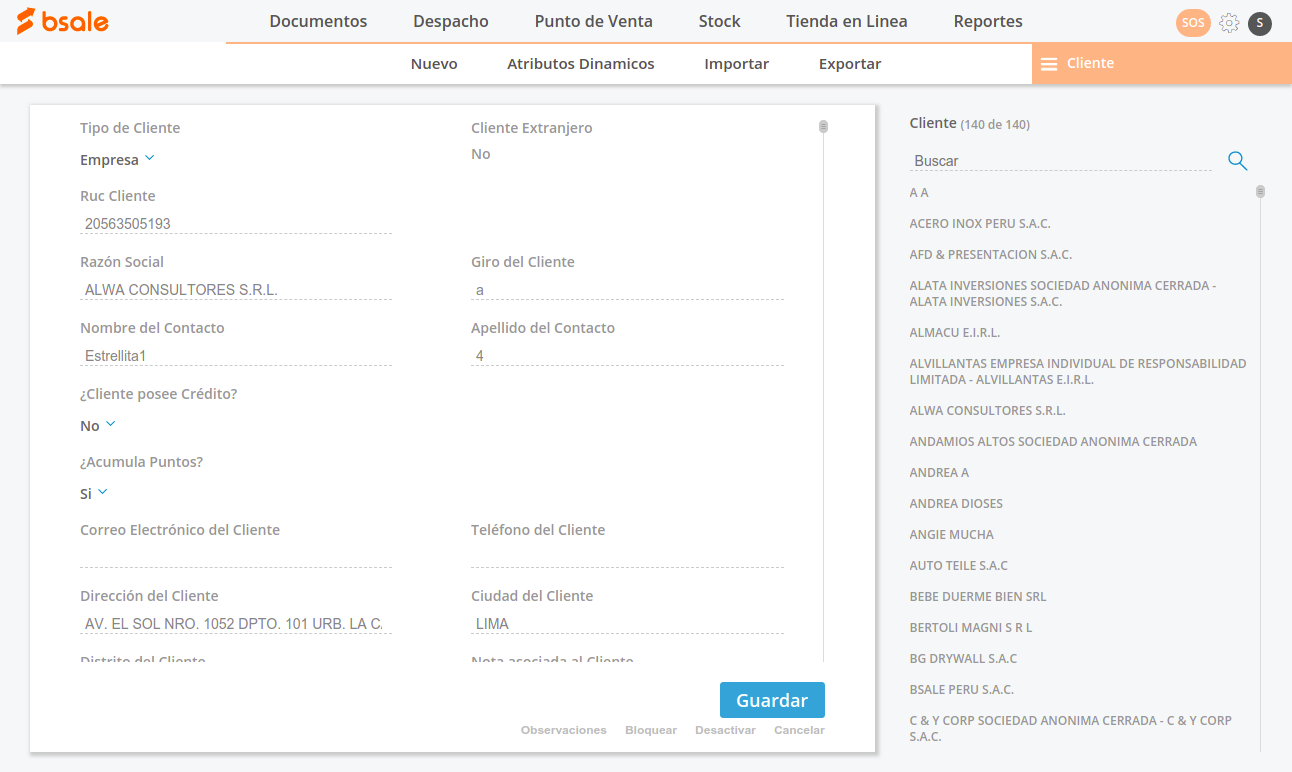Click the Razón Social text field
This screenshot has height=772, width=1292.
[x=236, y=290]
